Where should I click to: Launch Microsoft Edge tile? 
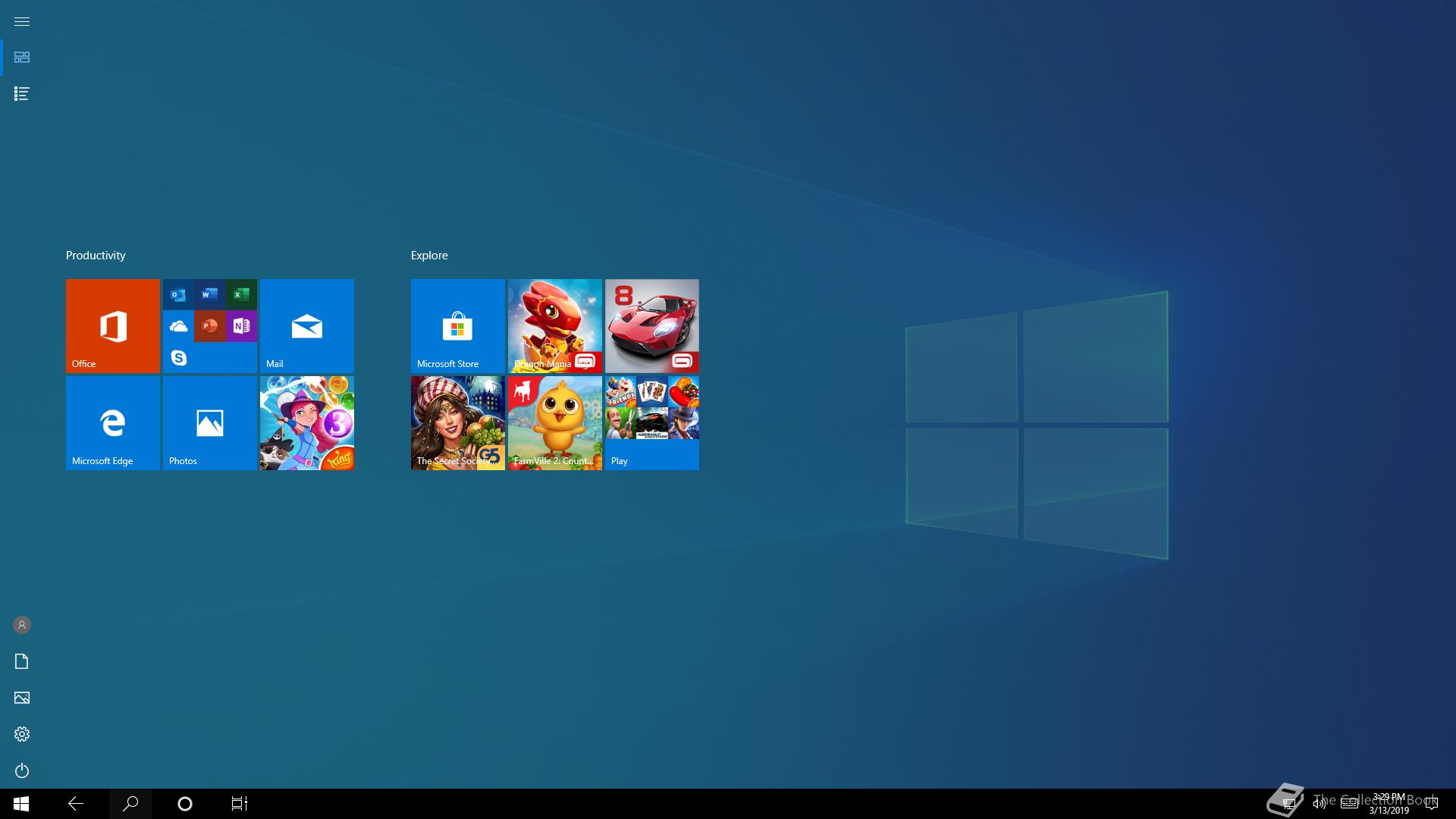point(113,423)
